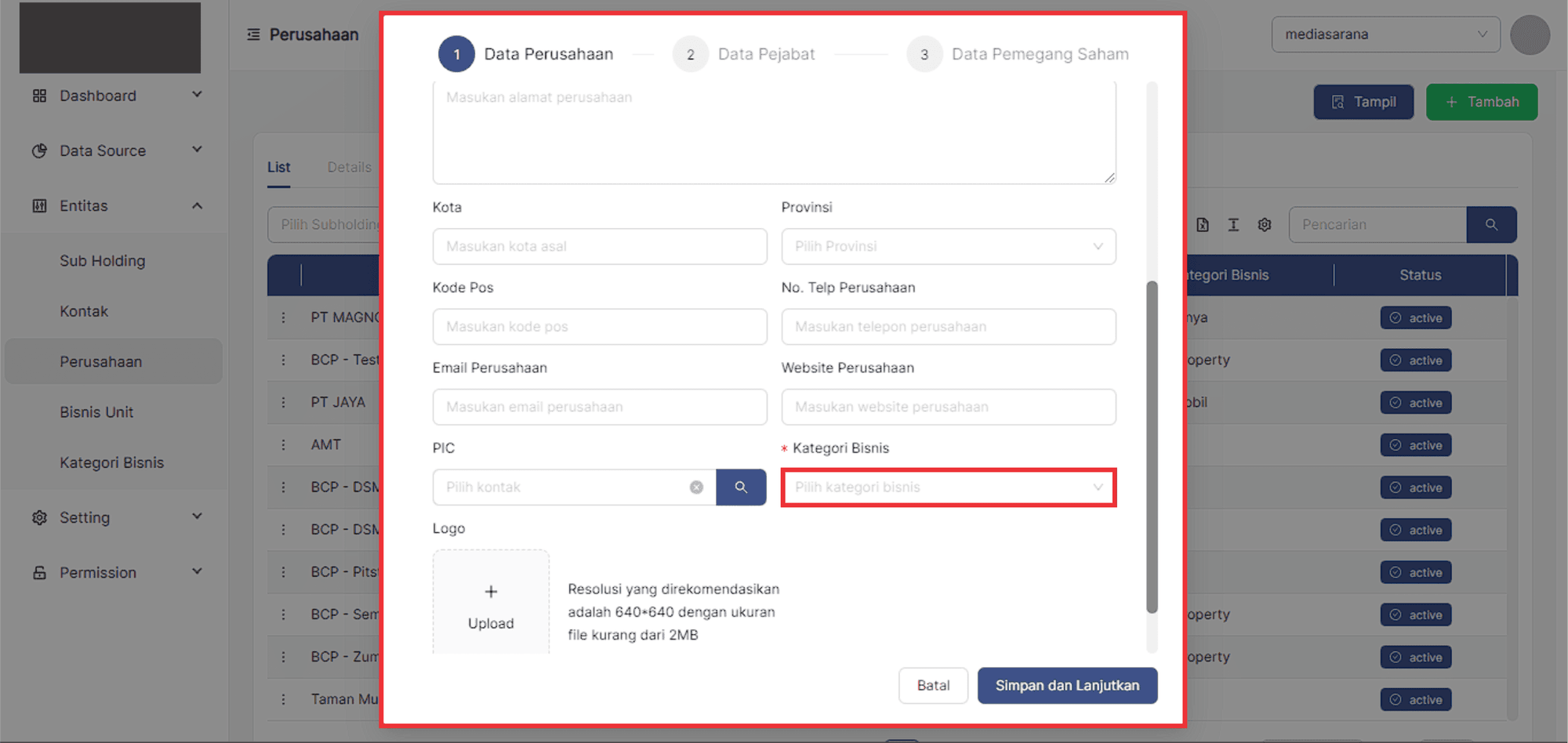
Task: Click the export file icon above the table
Action: [x=1203, y=225]
